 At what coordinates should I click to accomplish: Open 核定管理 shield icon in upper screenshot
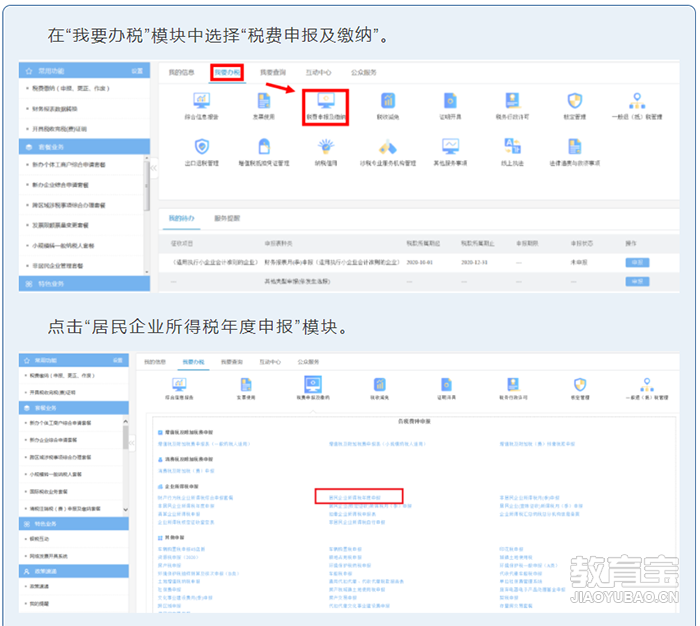tap(575, 100)
